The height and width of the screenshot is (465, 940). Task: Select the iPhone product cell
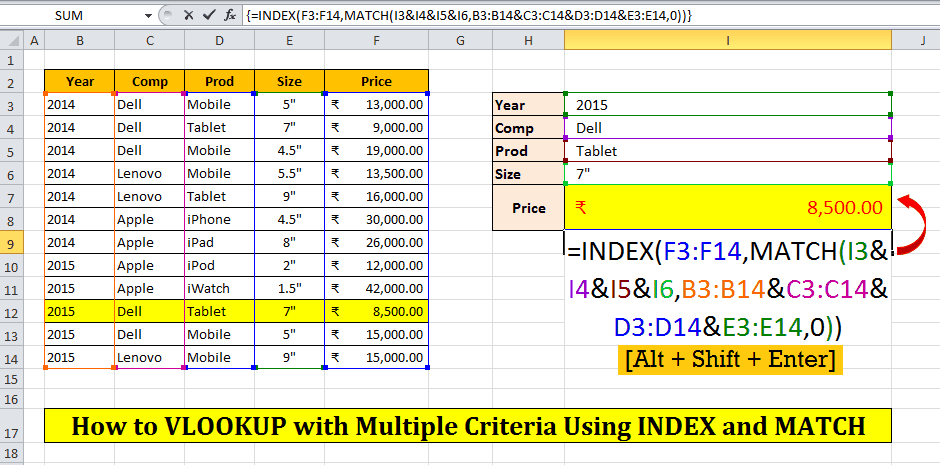pyautogui.click(x=219, y=219)
